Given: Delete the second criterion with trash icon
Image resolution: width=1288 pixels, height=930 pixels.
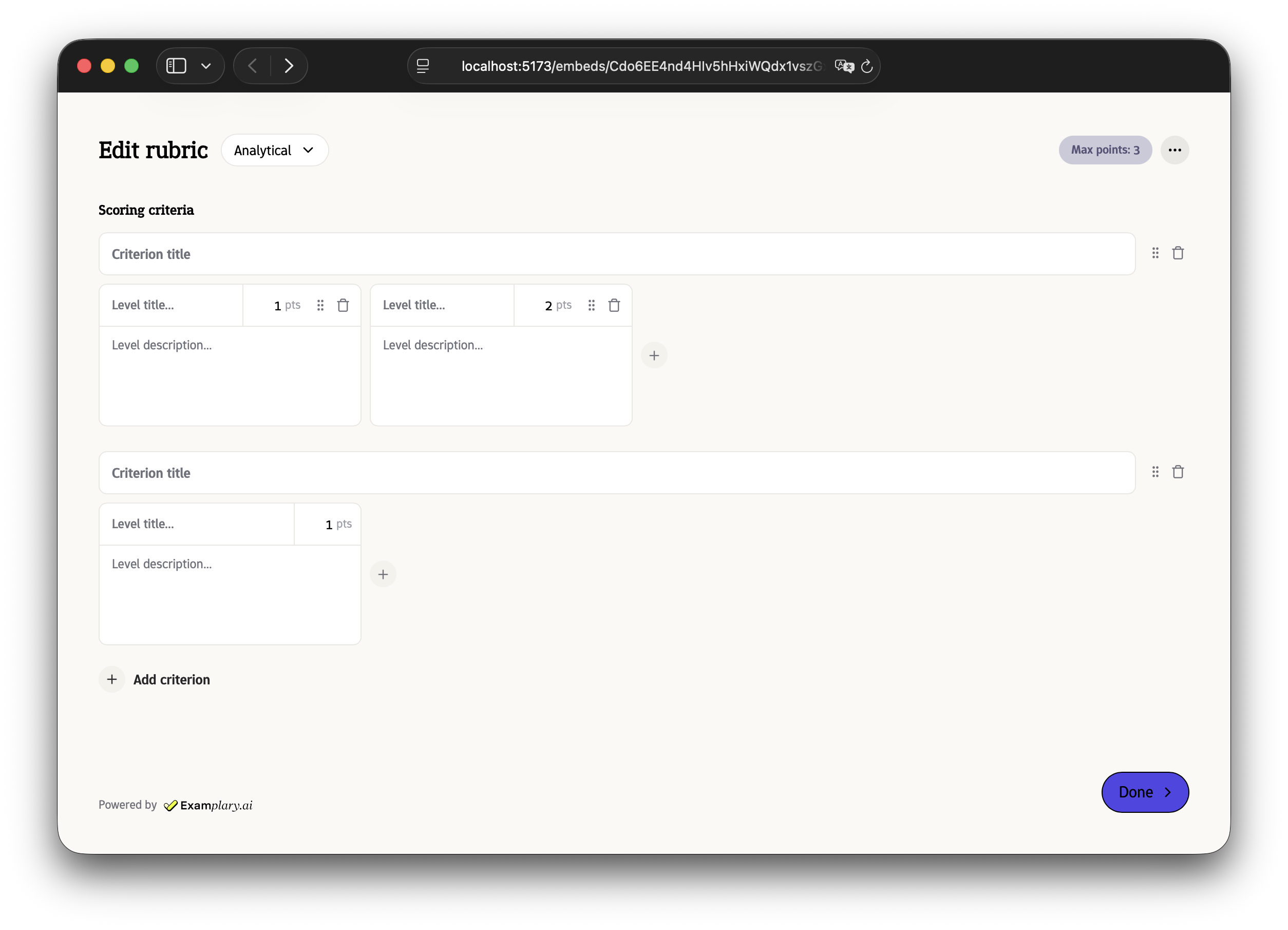Looking at the screenshot, I should point(1177,472).
